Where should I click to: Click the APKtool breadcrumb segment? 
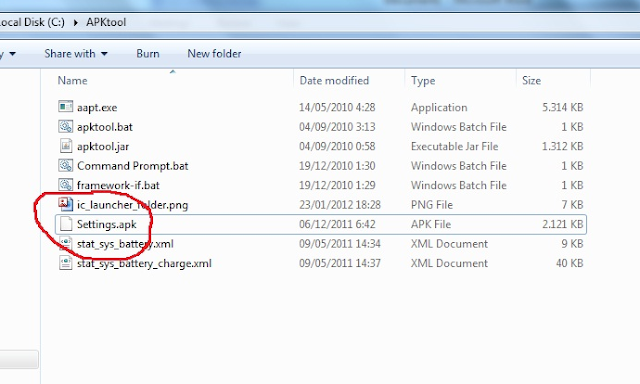(x=106, y=22)
